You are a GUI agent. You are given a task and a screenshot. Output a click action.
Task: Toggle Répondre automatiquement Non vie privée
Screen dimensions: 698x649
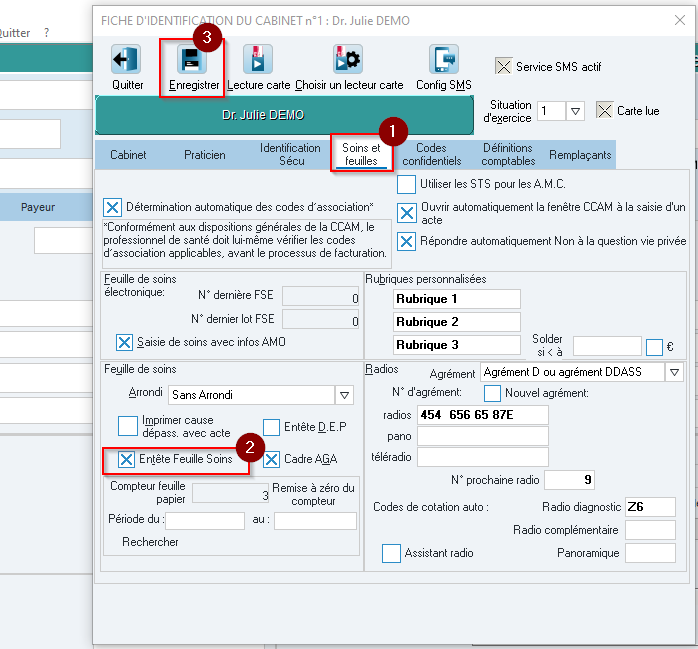pyautogui.click(x=406, y=241)
